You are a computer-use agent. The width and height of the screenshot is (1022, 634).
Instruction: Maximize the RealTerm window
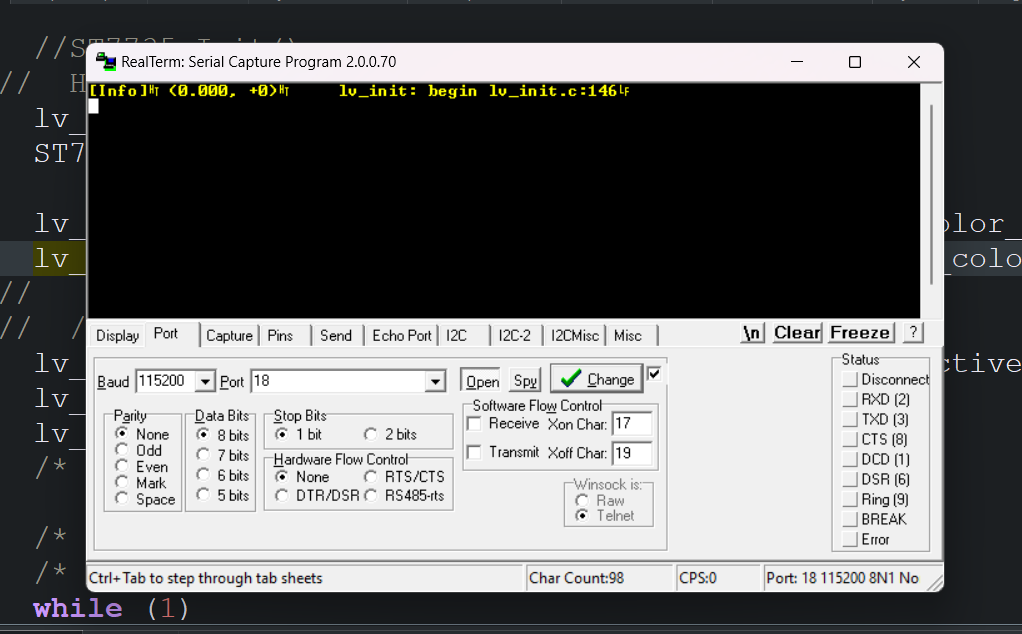pos(854,62)
